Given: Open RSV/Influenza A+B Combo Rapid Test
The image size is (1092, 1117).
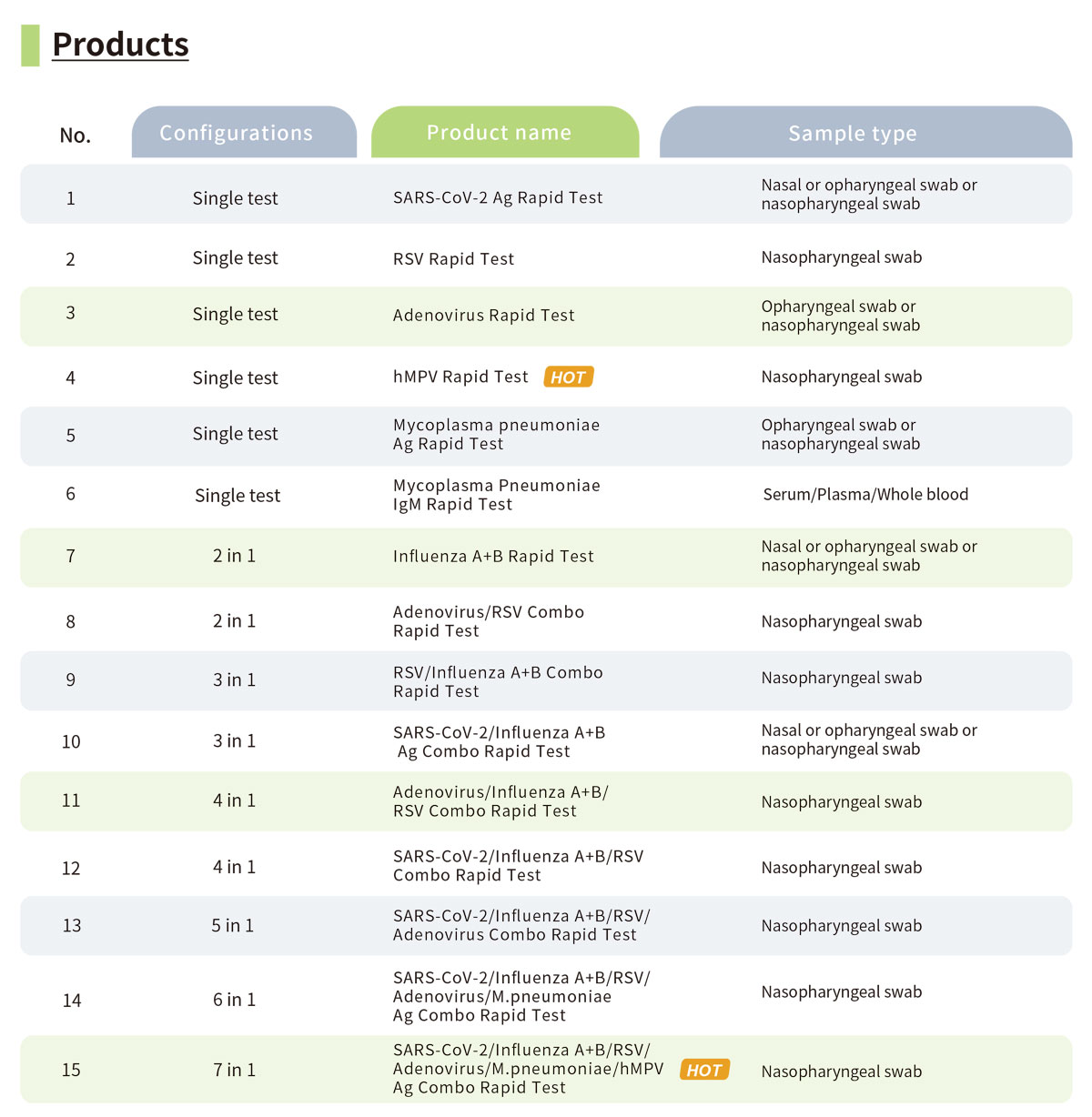Looking at the screenshot, I should coord(498,681).
